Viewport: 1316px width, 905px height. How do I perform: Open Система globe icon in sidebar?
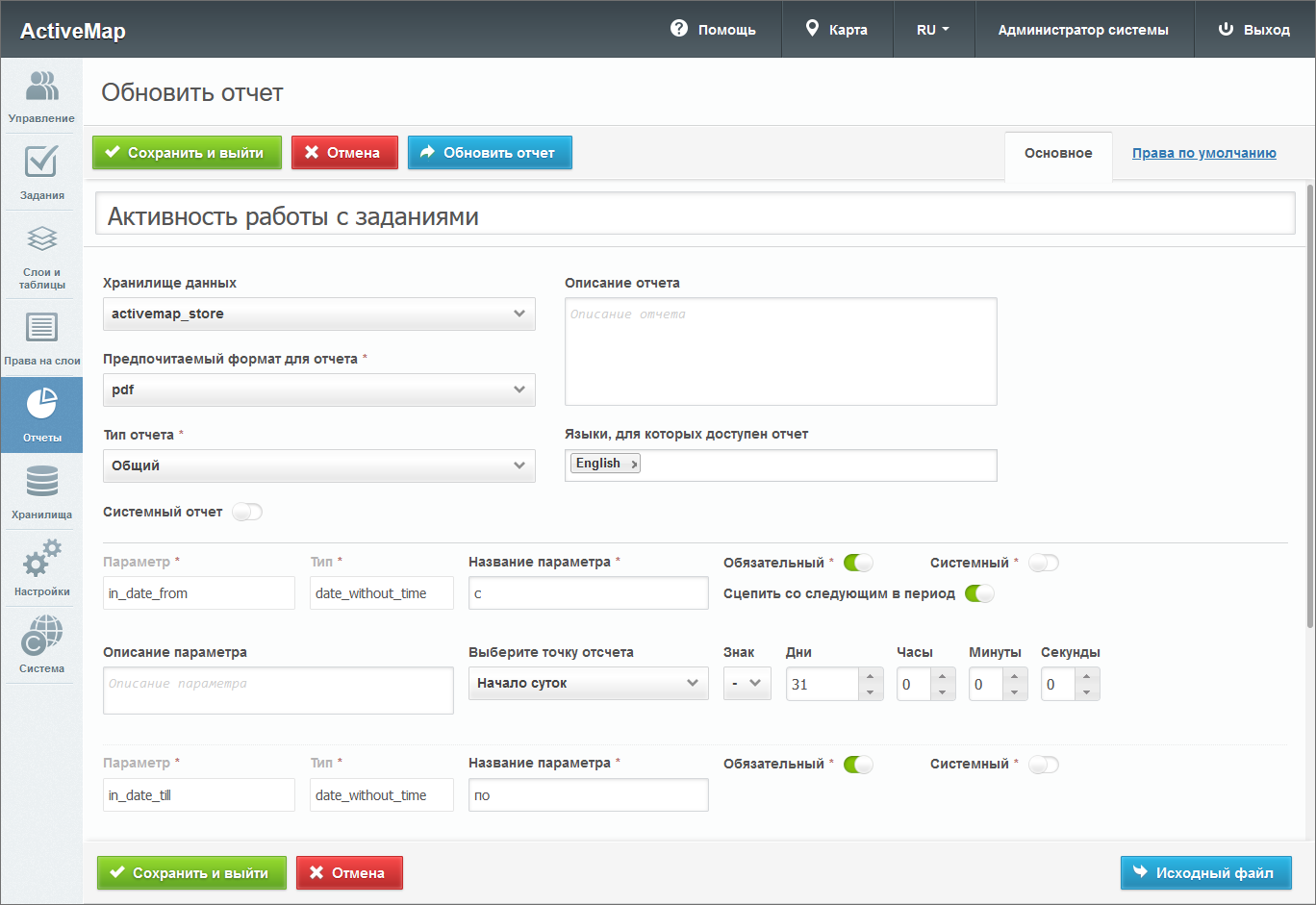click(x=41, y=636)
